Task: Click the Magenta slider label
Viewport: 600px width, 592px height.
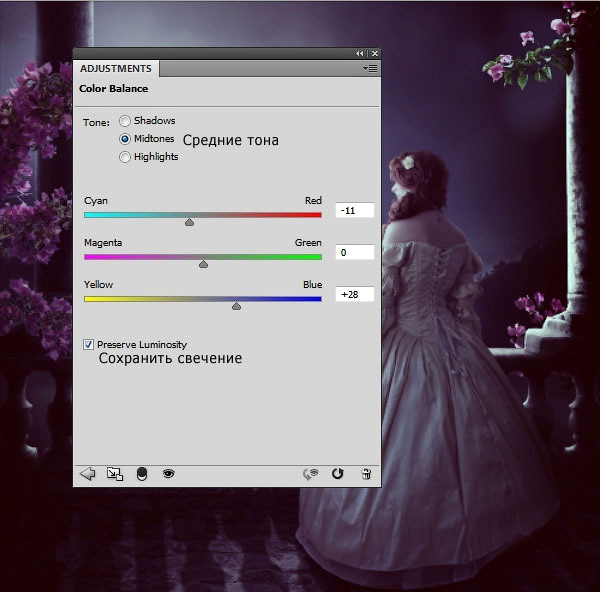Action: 103,243
